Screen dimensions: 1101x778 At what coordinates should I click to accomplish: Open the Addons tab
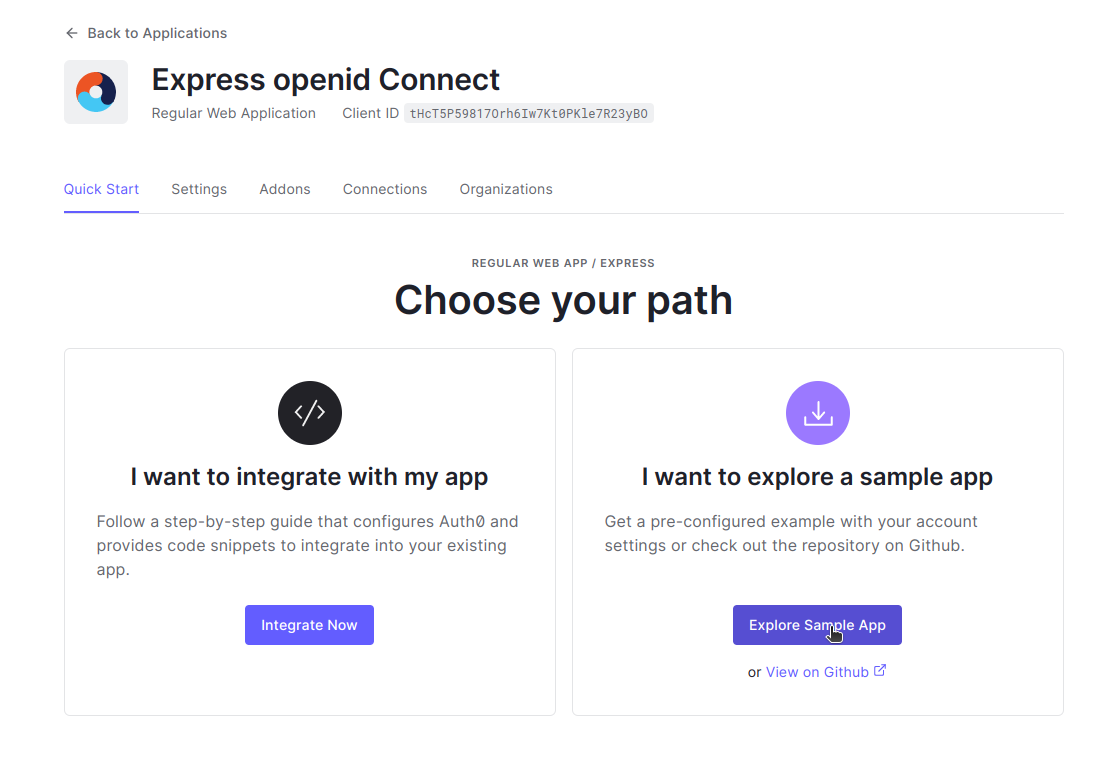284,189
